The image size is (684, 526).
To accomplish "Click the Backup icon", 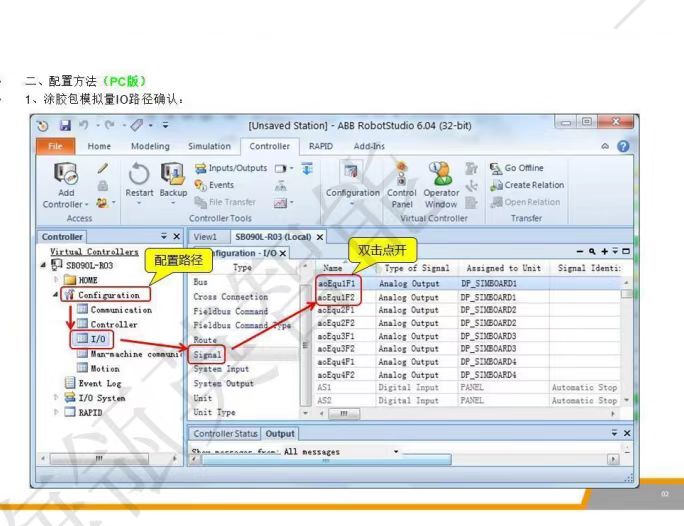I will (172, 174).
